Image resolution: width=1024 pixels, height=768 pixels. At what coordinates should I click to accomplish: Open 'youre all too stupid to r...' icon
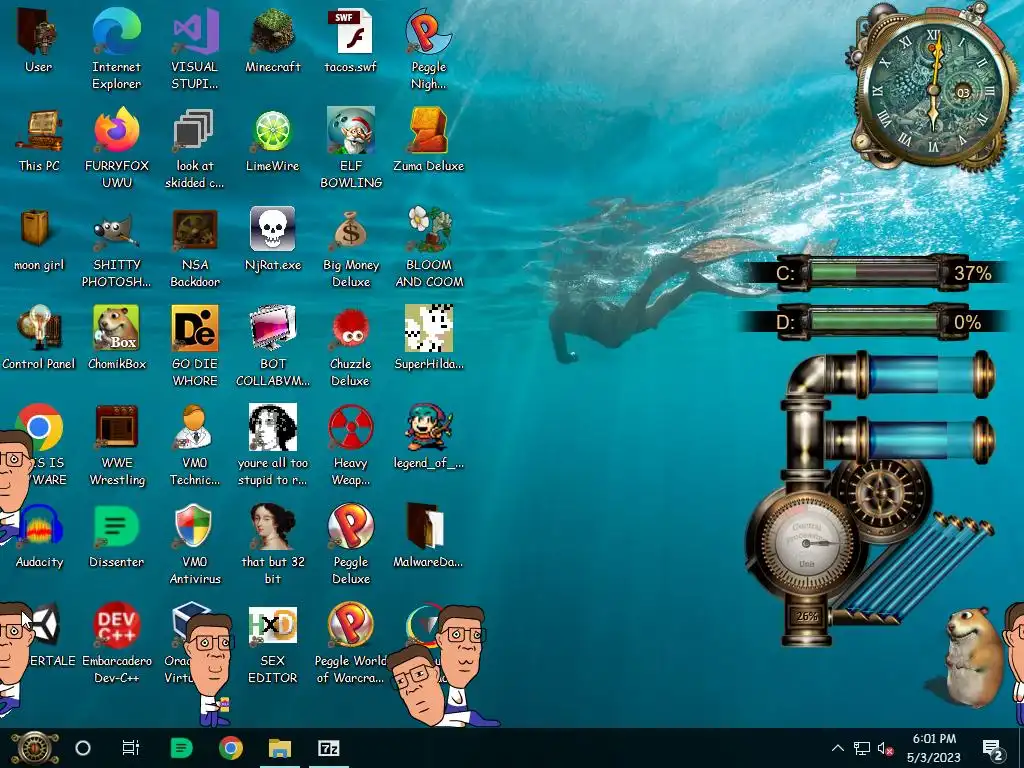tap(273, 446)
